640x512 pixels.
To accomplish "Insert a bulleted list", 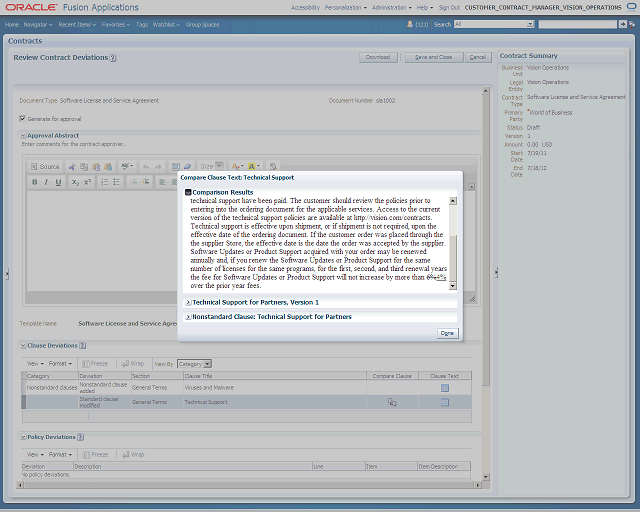I will [x=117, y=182].
